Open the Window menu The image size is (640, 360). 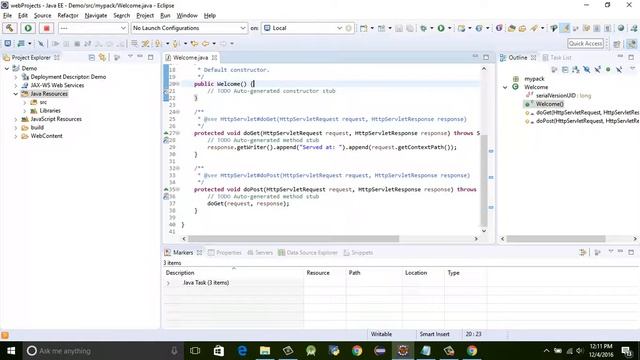tap(187, 16)
